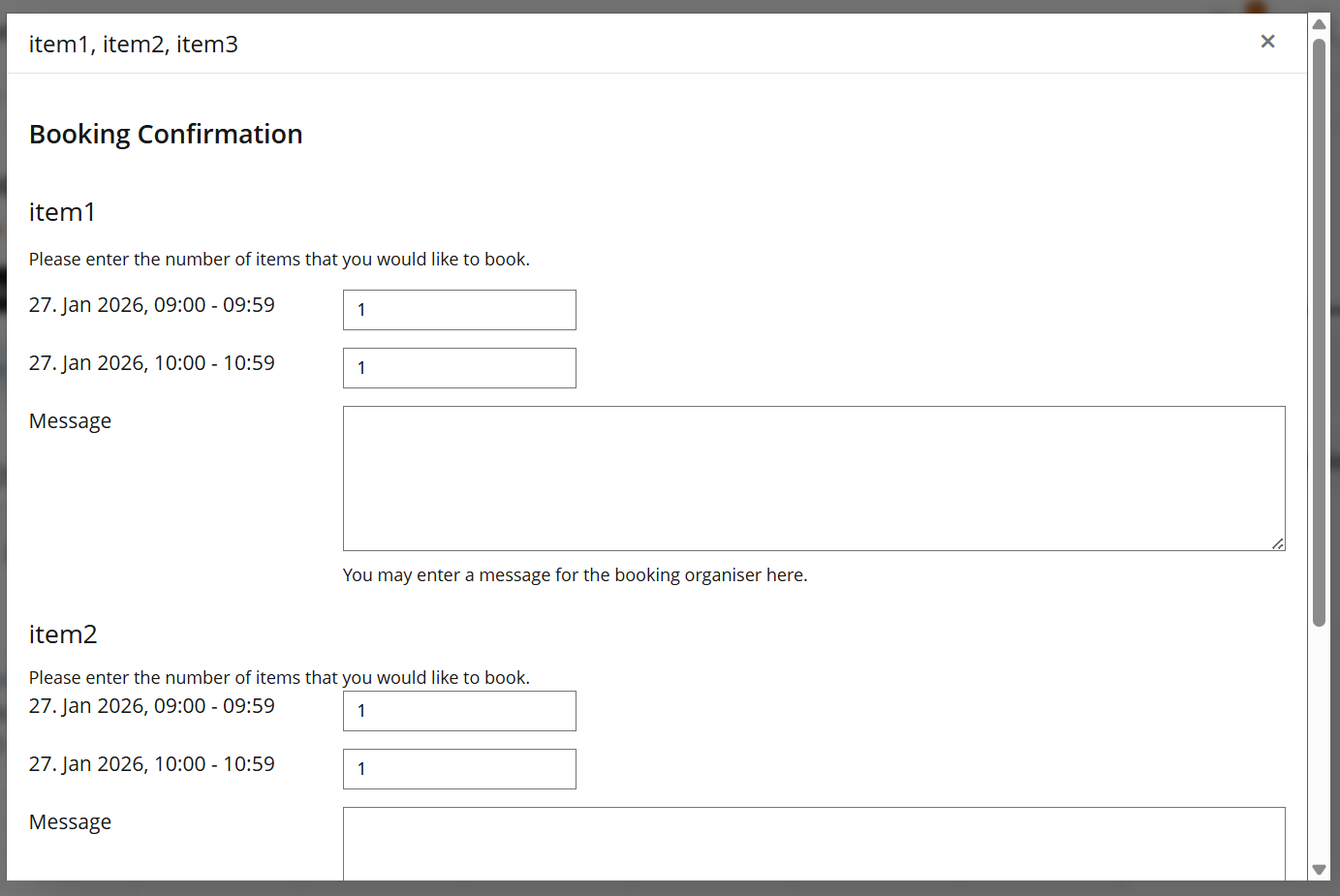This screenshot has height=896, width=1340.
Task: Click item1 quantity field for 10:00 - 10:59
Action: 459,368
